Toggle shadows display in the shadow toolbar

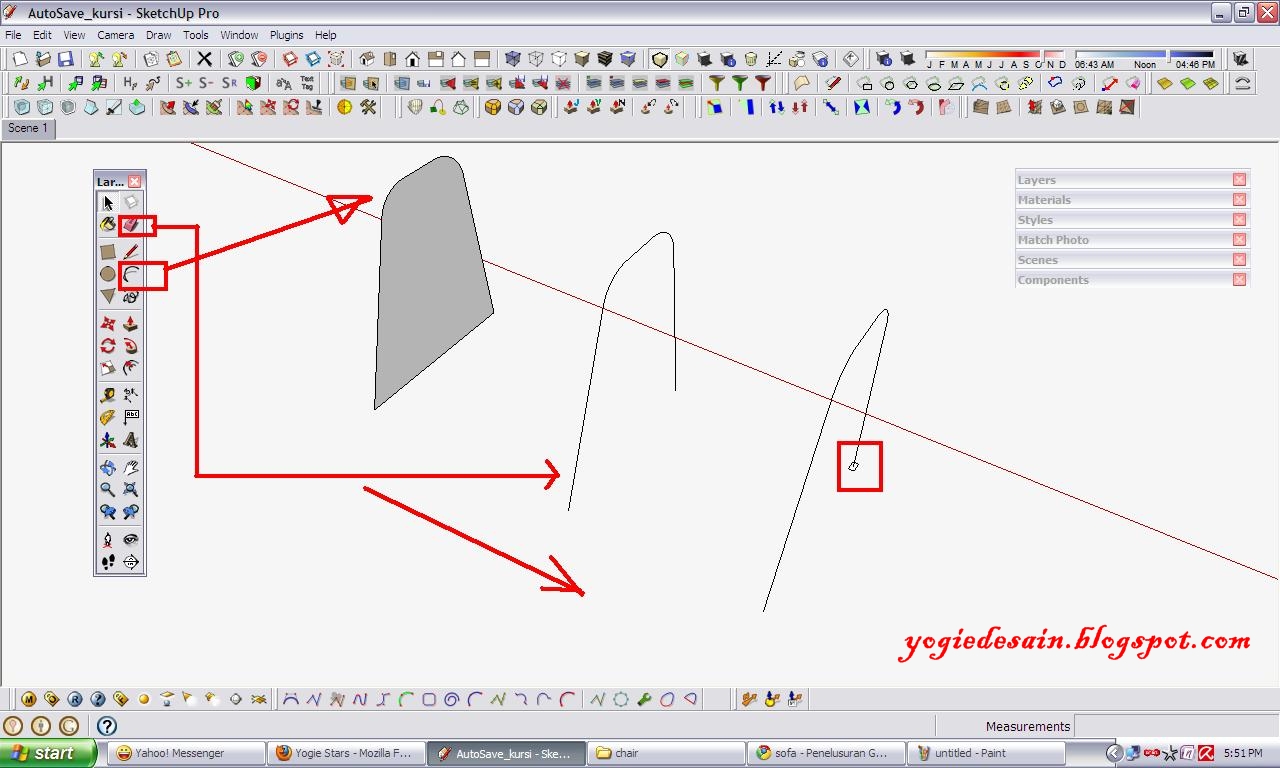[x=907, y=57]
